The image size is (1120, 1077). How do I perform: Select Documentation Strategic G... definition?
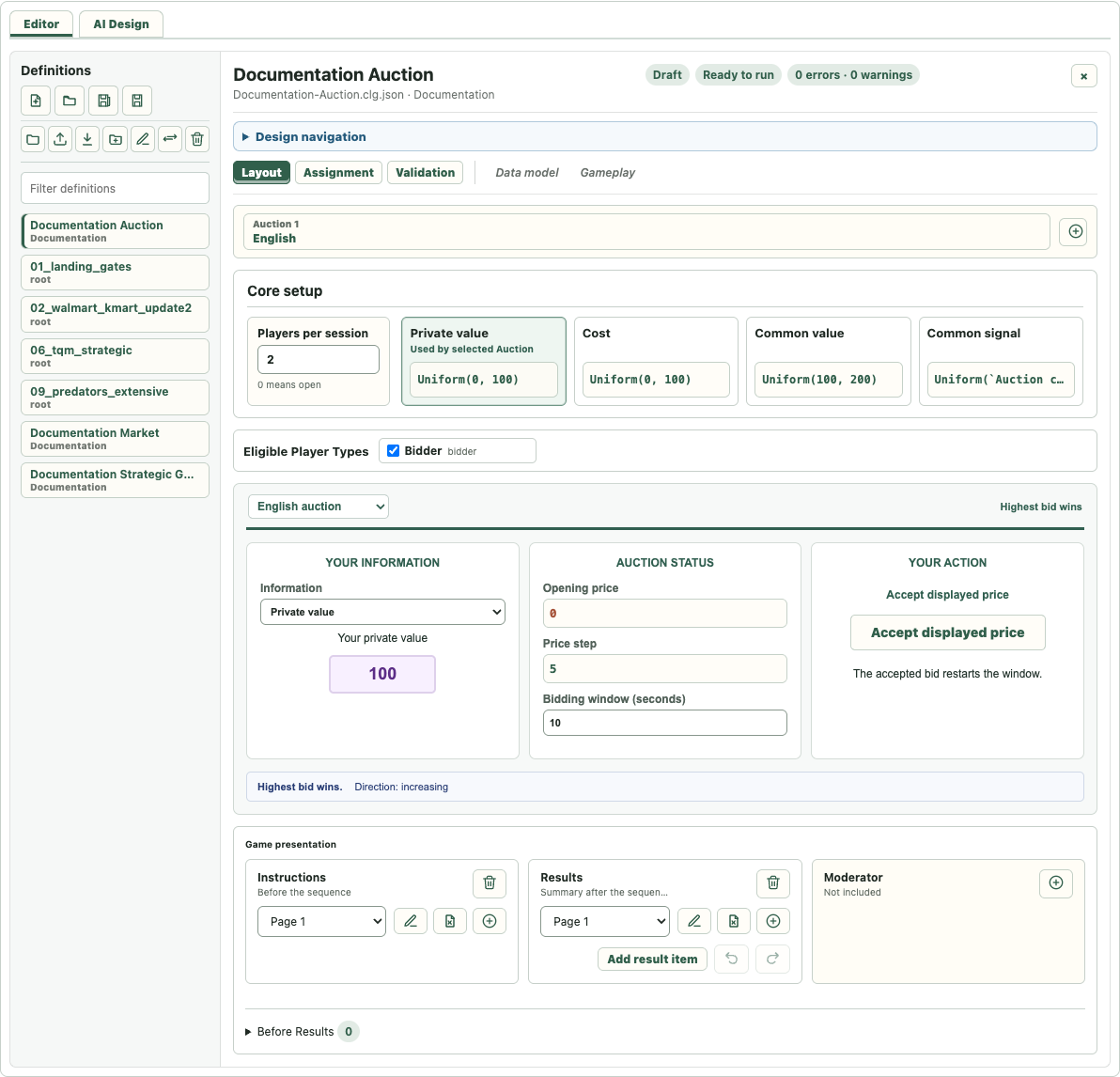[x=115, y=480]
